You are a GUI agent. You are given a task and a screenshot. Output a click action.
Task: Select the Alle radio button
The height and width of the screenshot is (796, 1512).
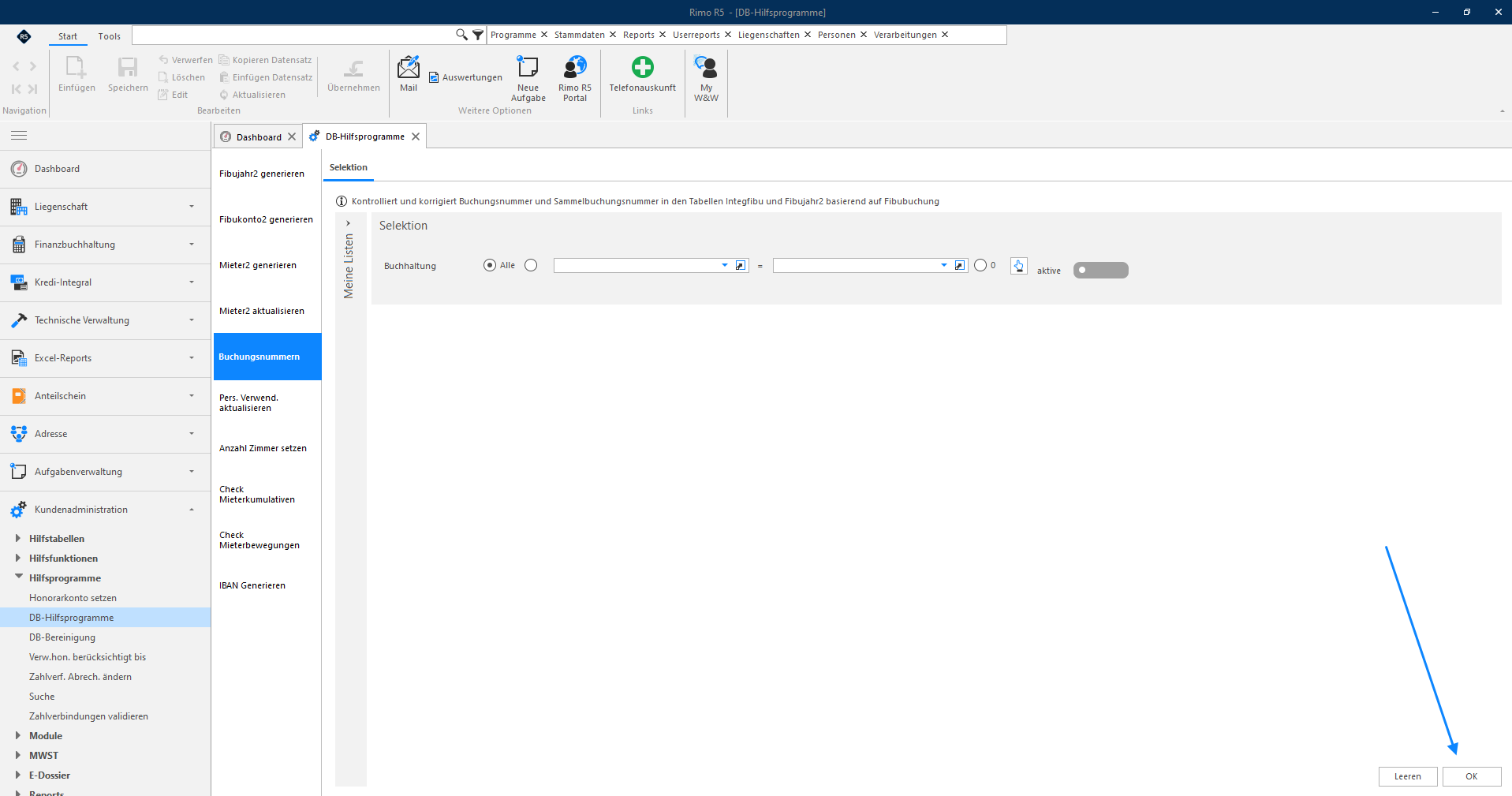tap(490, 265)
